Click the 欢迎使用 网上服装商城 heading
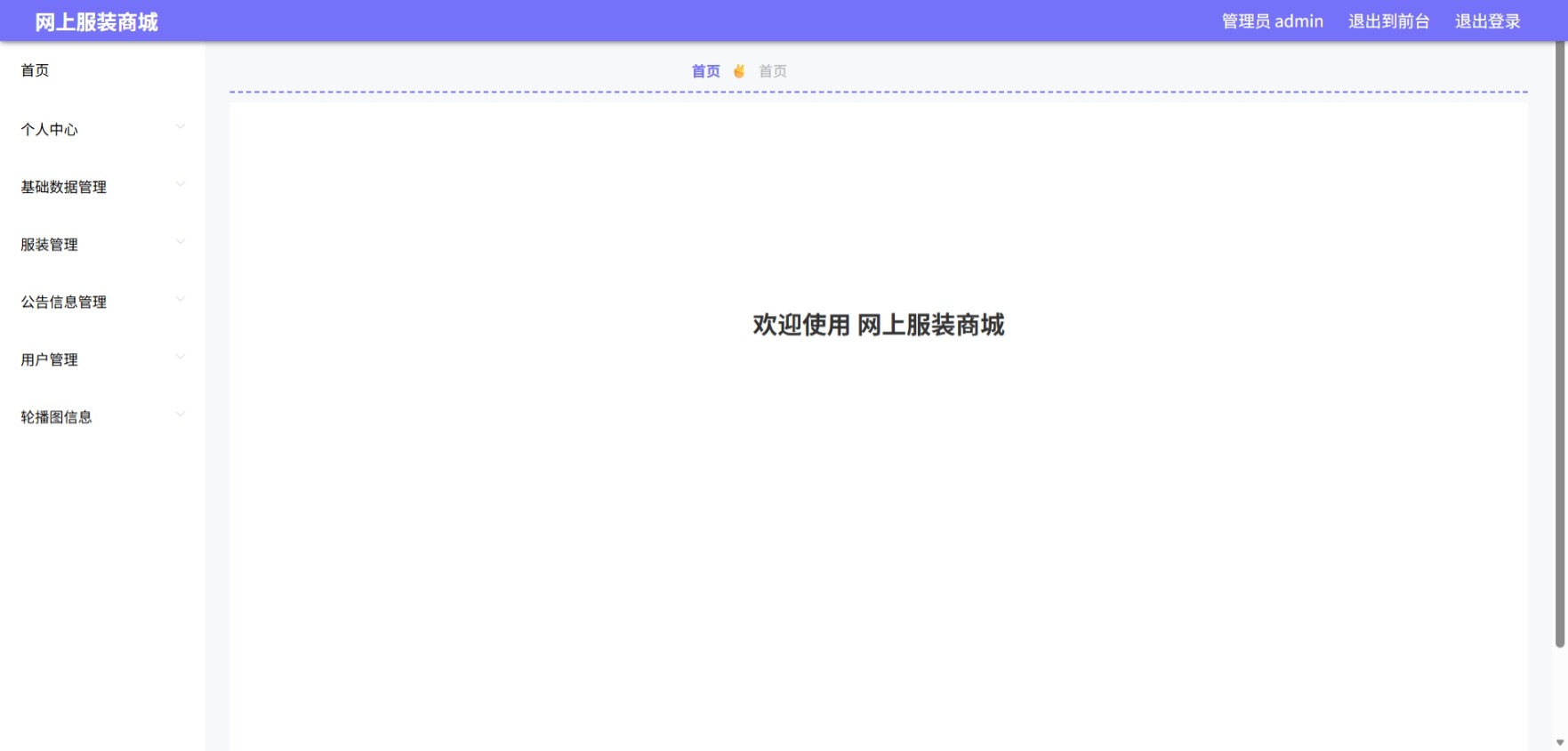1568x751 pixels. 879,325
